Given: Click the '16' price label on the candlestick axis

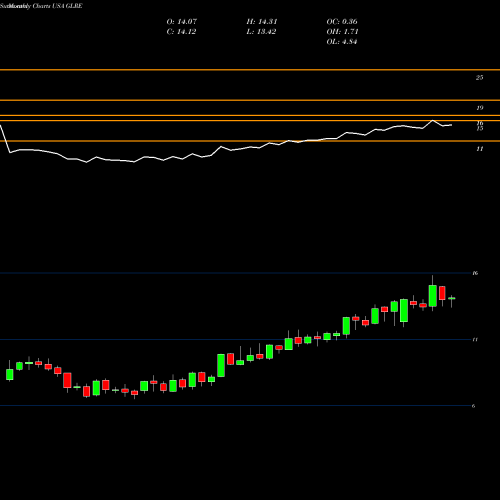Looking at the screenshot, I should click(x=475, y=273).
